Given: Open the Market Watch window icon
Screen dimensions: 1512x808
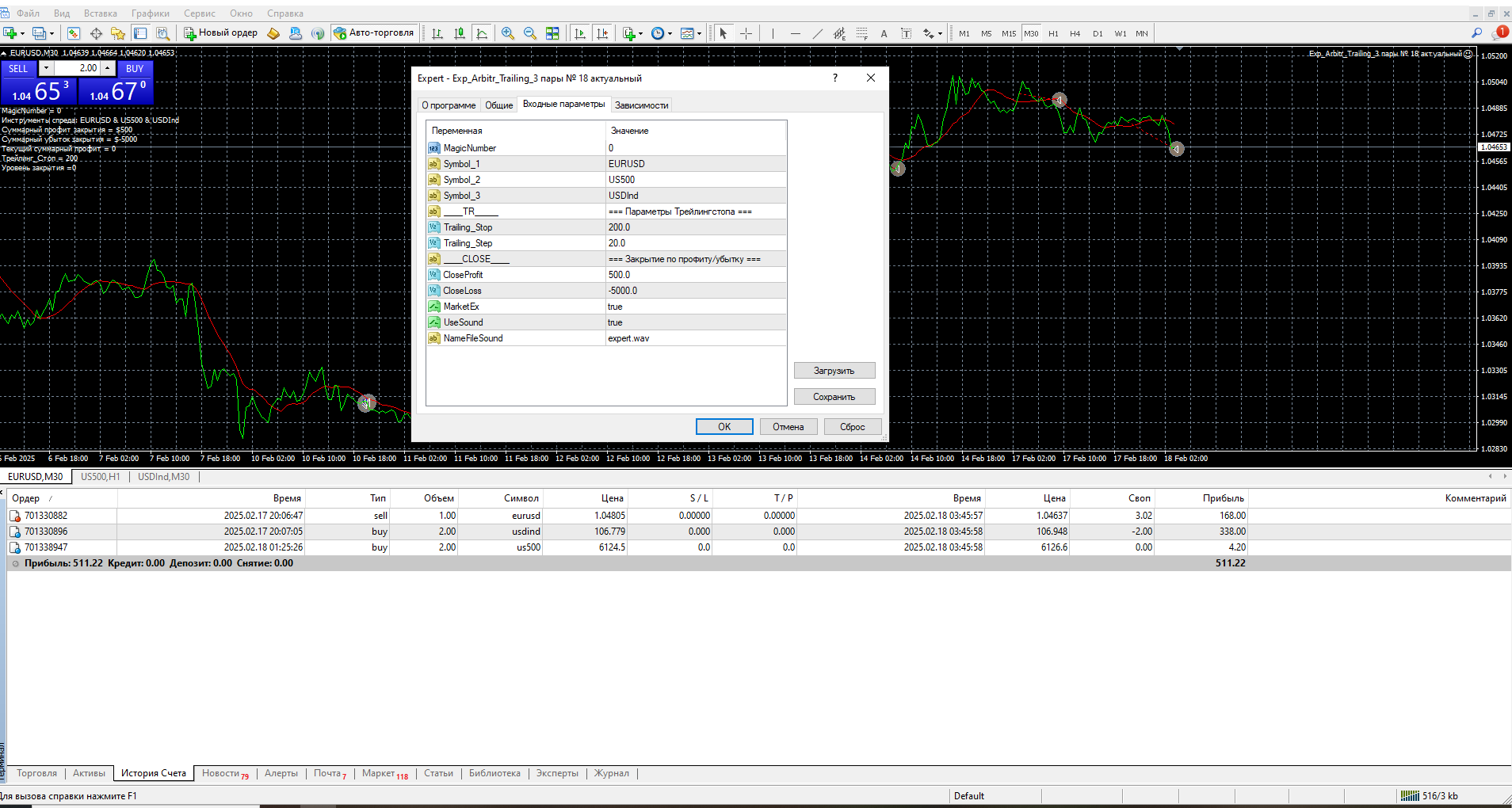Looking at the screenshot, I should (74, 33).
